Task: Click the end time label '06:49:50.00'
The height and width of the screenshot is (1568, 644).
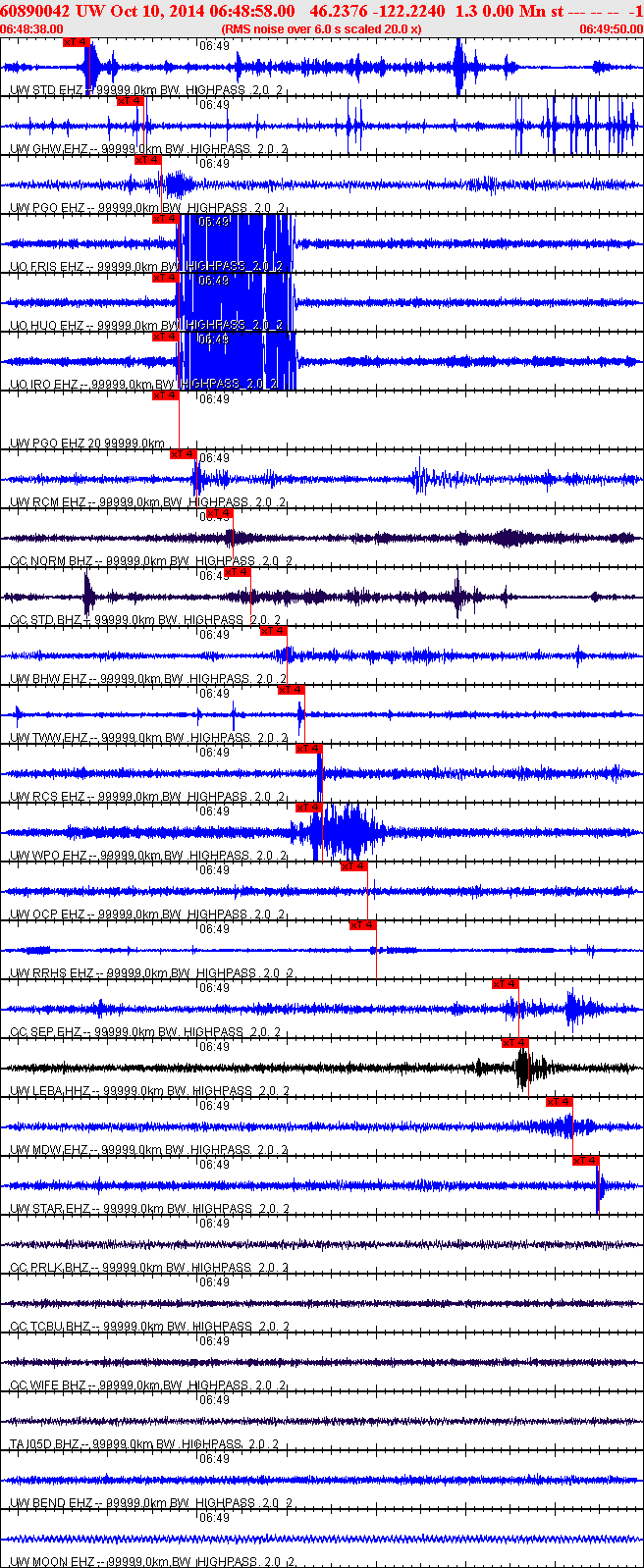Action: coord(611,29)
